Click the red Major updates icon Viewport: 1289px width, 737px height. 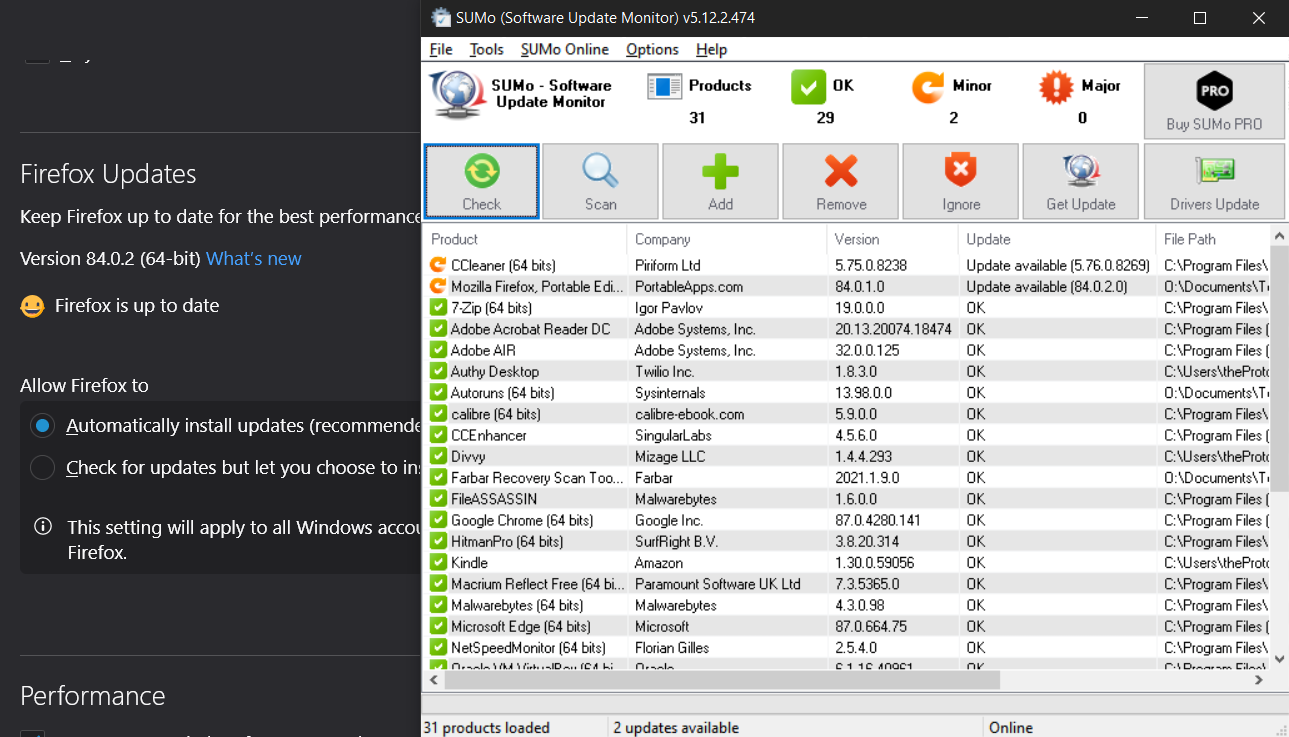pos(1056,87)
